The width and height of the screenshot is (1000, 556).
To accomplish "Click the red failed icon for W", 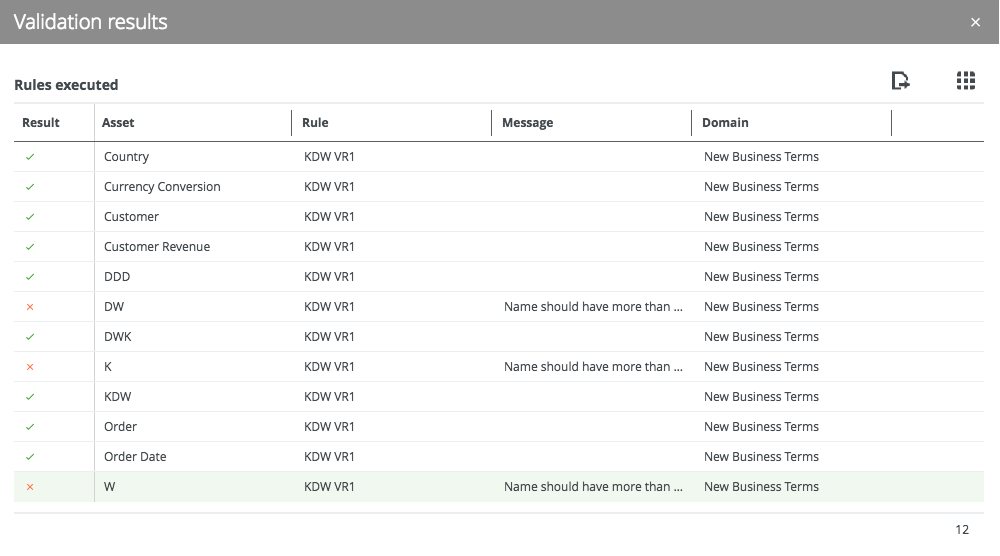I will point(30,487).
